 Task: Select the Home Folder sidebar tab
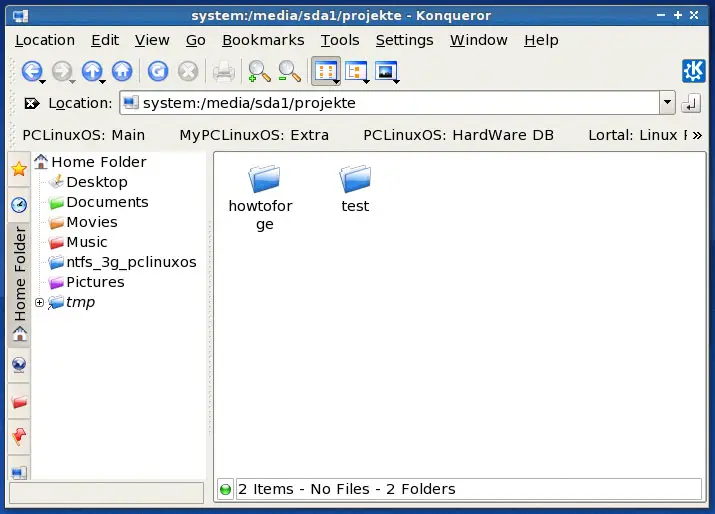point(19,285)
